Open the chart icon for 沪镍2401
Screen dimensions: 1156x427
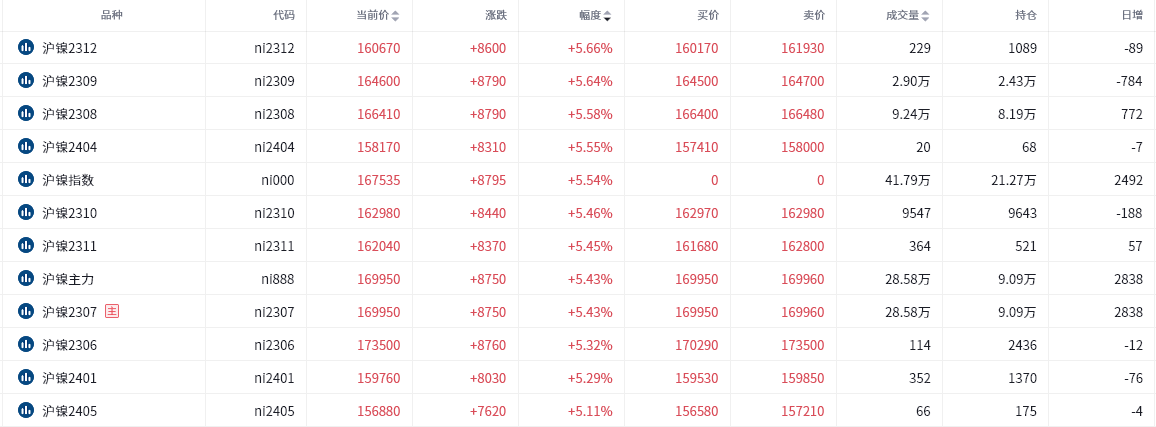(26, 378)
